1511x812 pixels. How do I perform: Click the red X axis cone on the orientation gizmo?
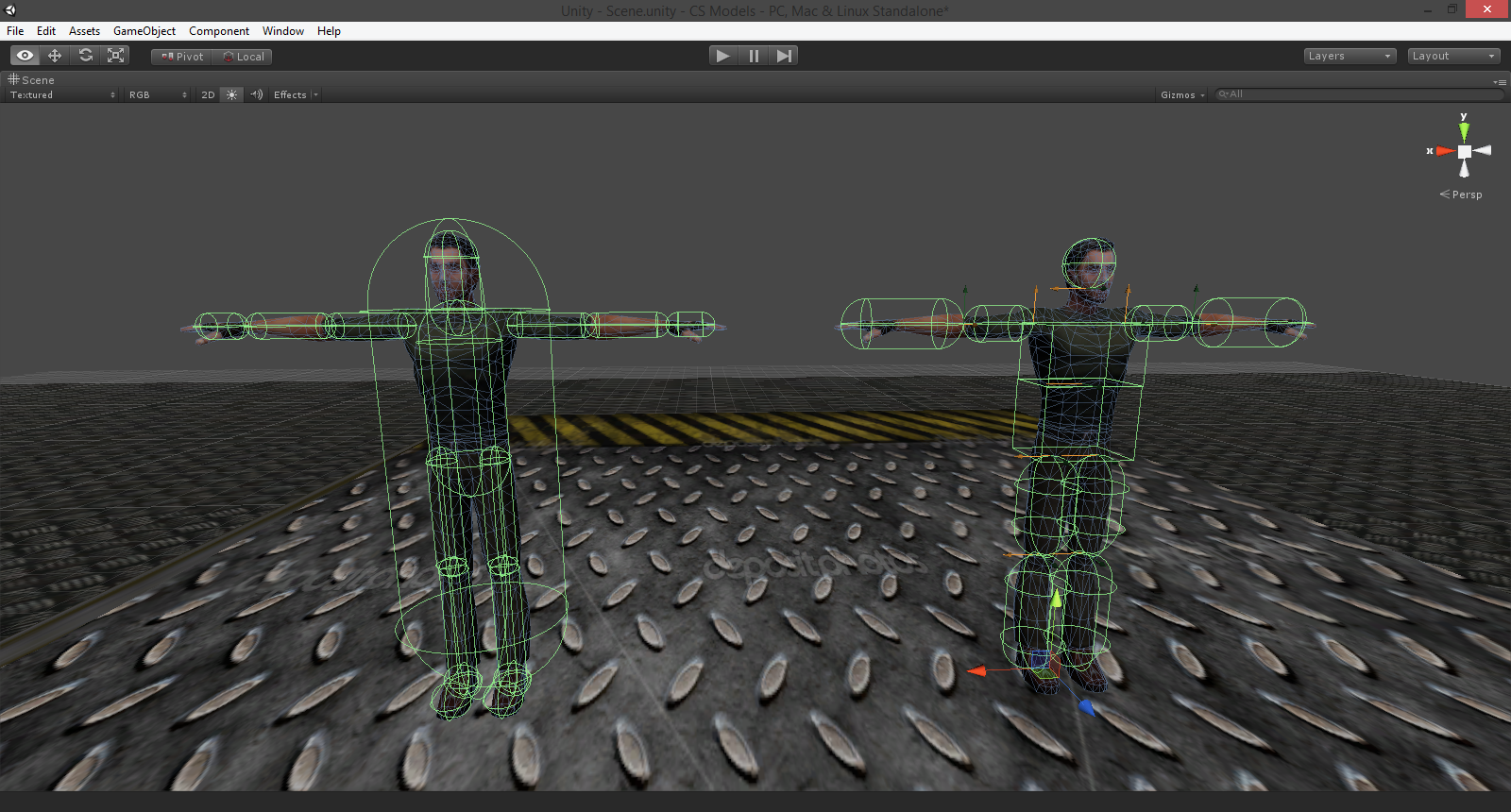1444,151
